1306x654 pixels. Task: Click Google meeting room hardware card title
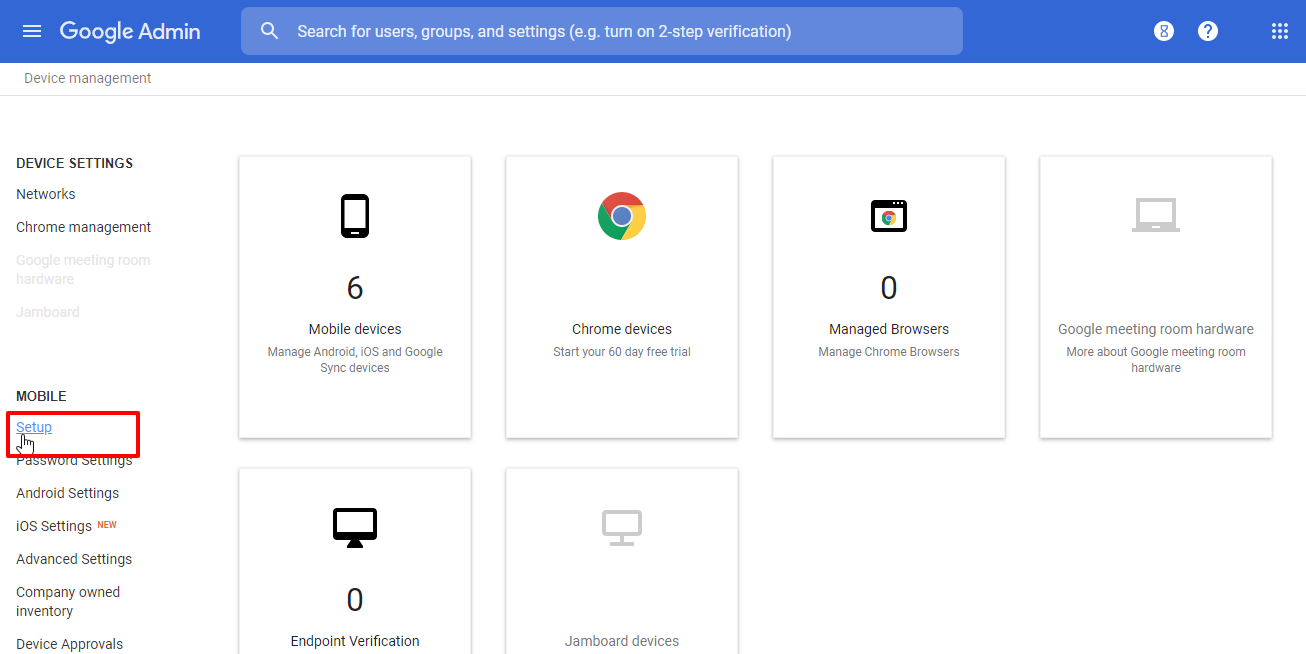coord(1156,329)
